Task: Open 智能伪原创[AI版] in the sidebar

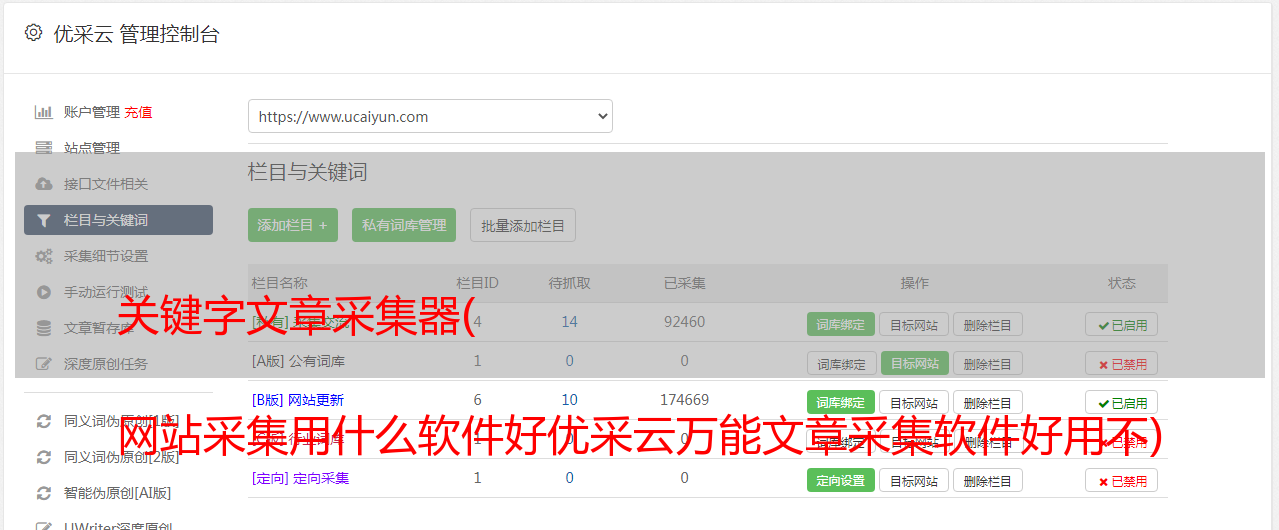Action: pyautogui.click(x=118, y=493)
